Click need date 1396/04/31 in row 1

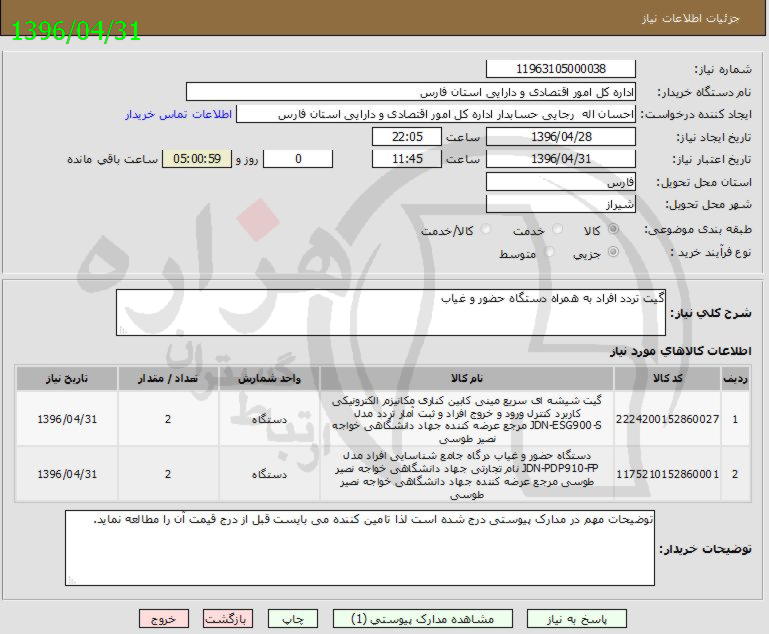(x=67, y=419)
